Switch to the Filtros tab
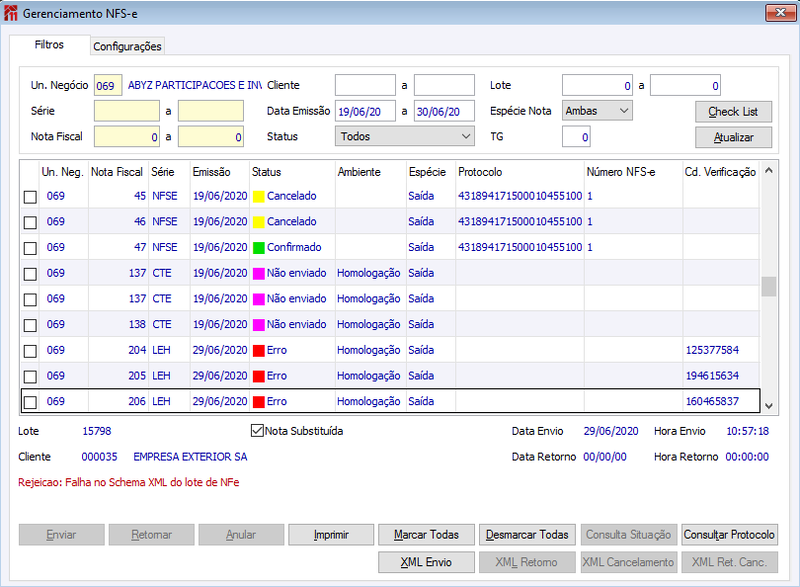Screen dimensions: 800x587 click(49, 45)
